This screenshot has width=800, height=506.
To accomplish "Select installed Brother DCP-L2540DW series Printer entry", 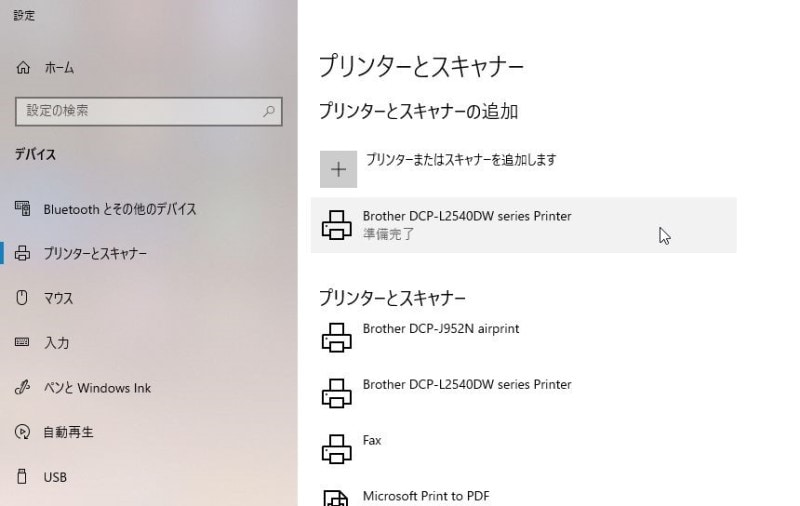I will point(467,385).
